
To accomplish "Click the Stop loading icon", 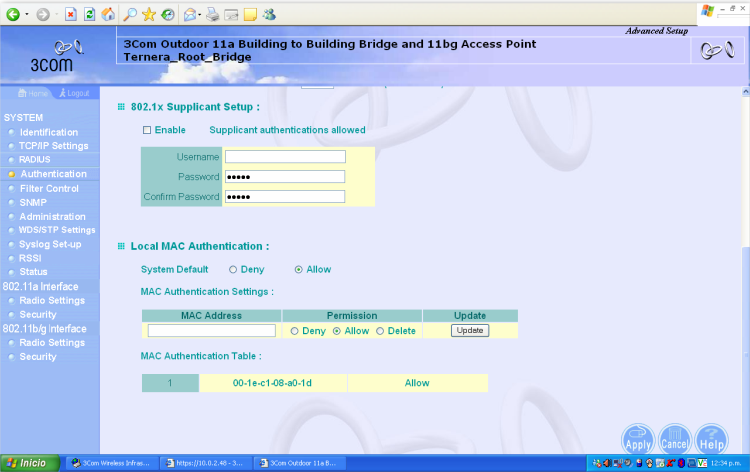I will (x=70, y=15).
